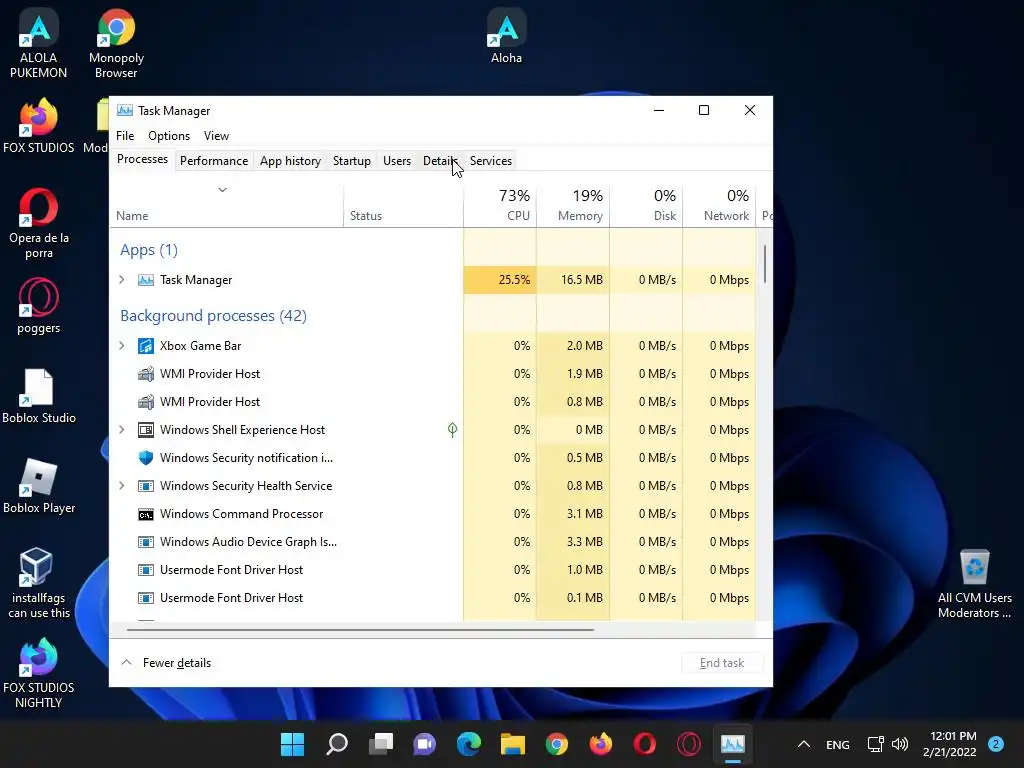The height and width of the screenshot is (768, 1024).
Task: Open the volume control in system tray
Action: (x=900, y=744)
